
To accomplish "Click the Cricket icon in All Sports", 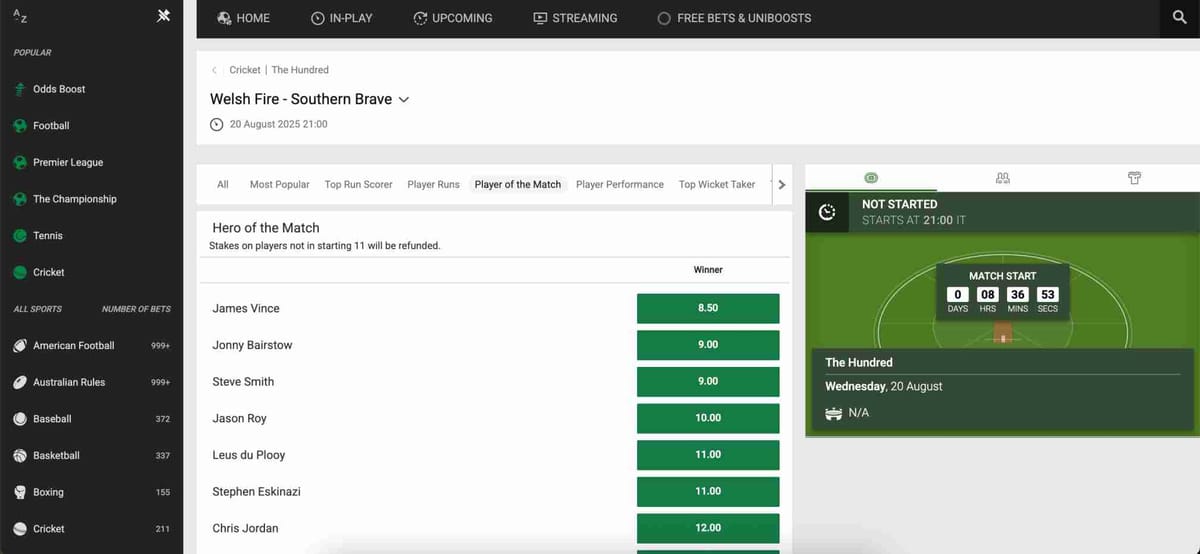I will coord(20,529).
